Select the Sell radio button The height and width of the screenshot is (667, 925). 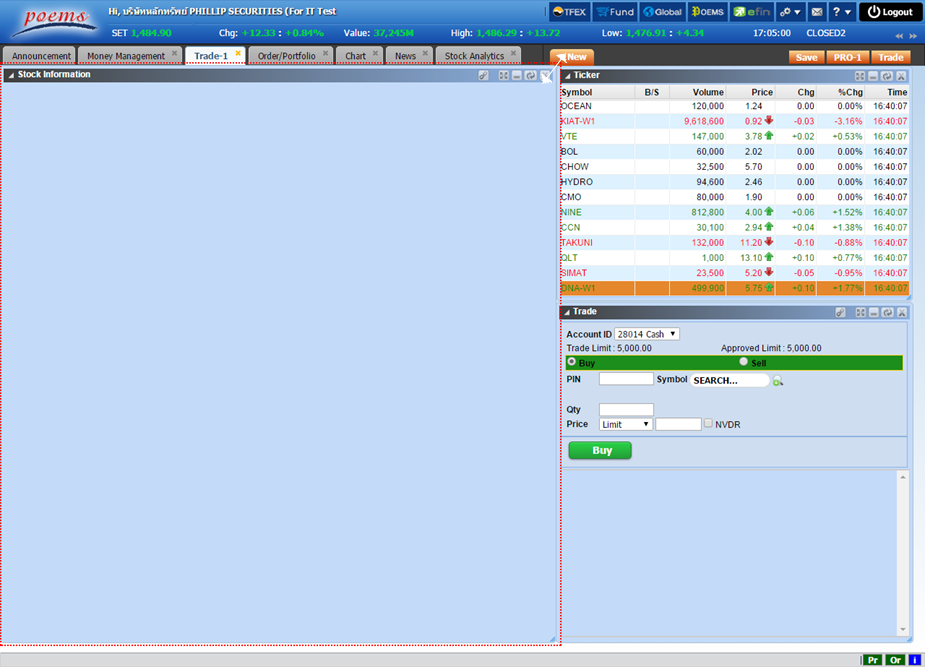coord(744,362)
